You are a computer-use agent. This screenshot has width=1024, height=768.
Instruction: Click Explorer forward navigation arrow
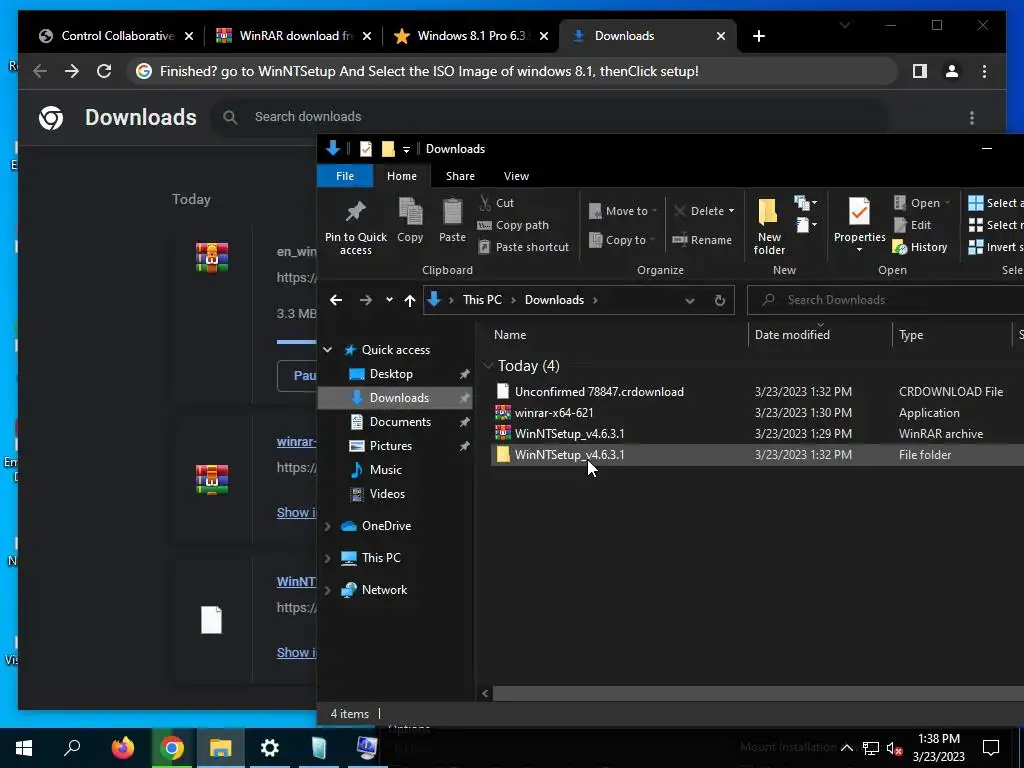[366, 300]
